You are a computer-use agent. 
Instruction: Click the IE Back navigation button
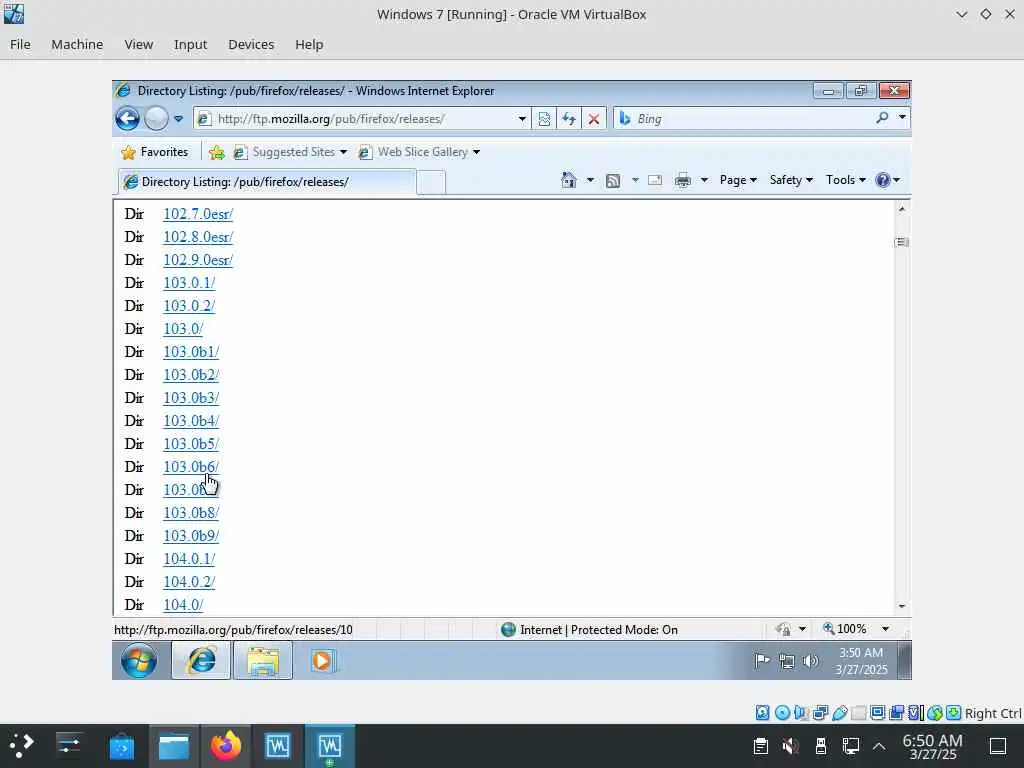tap(127, 119)
